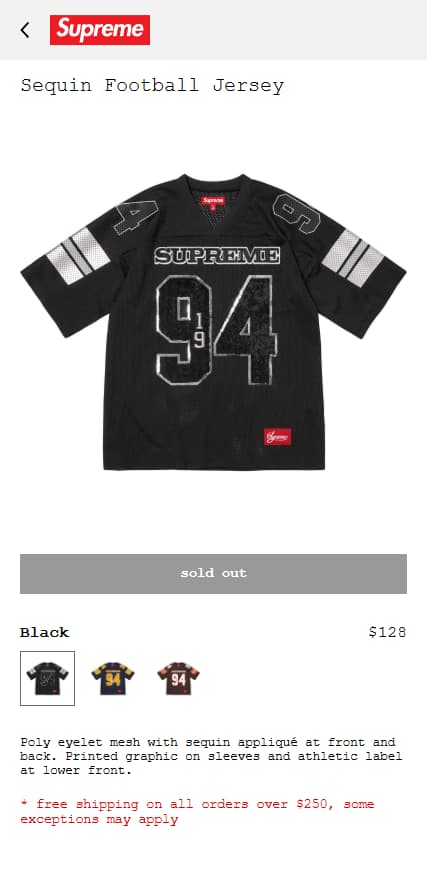The image size is (427, 879).
Task: Tap the 4 on the jersey's left shoulder
Action: 137,216
